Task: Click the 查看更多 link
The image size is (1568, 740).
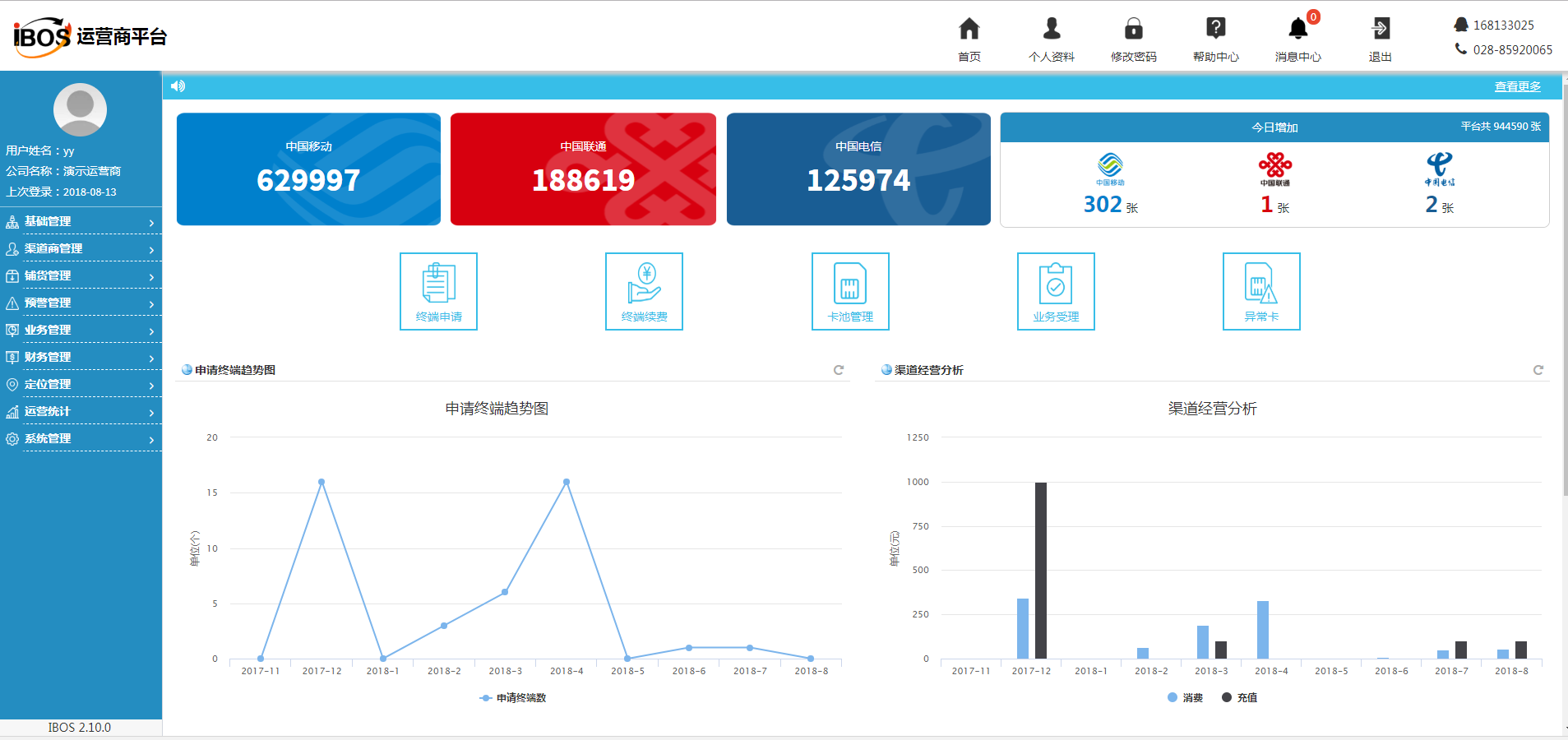Action: 1517,87
